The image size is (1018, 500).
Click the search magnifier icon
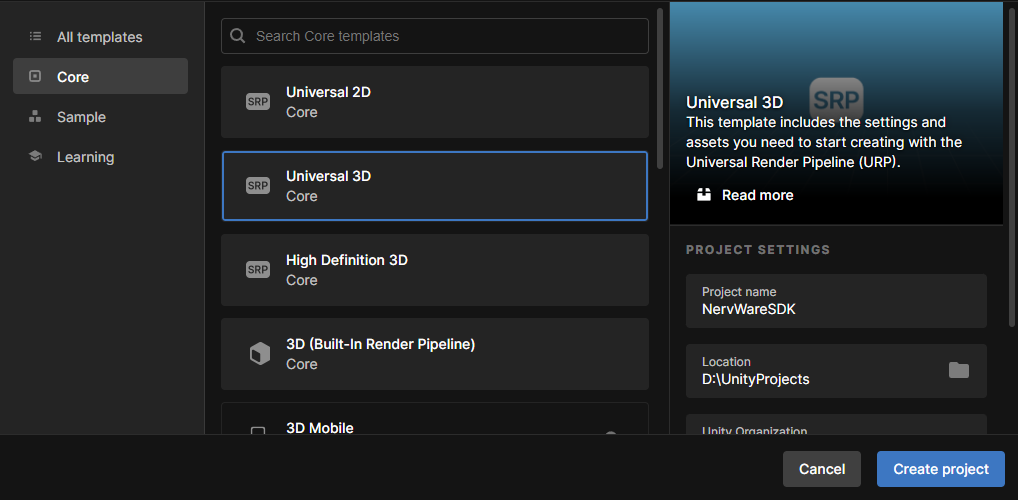tap(238, 36)
